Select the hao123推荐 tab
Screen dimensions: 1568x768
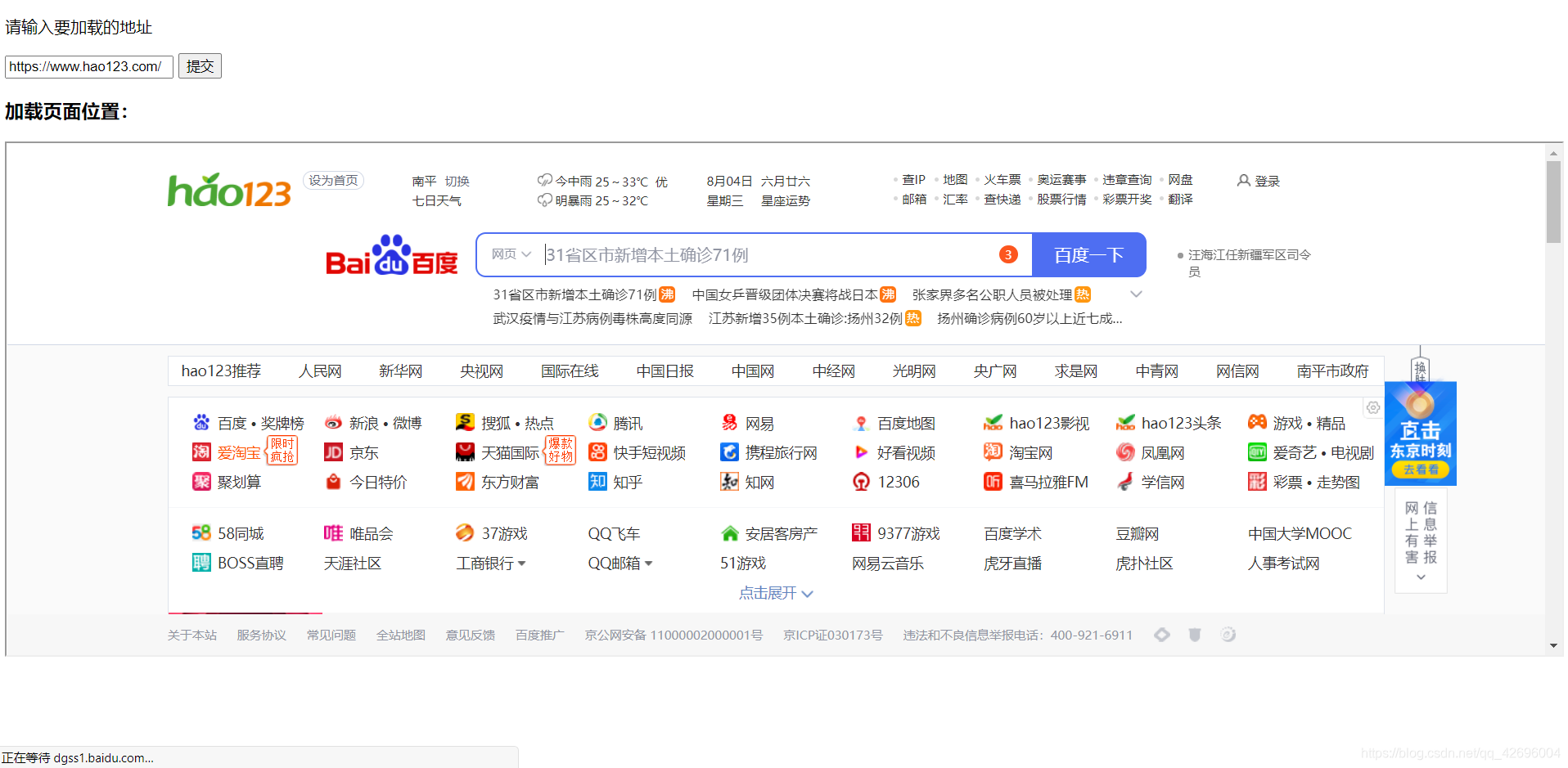[221, 371]
